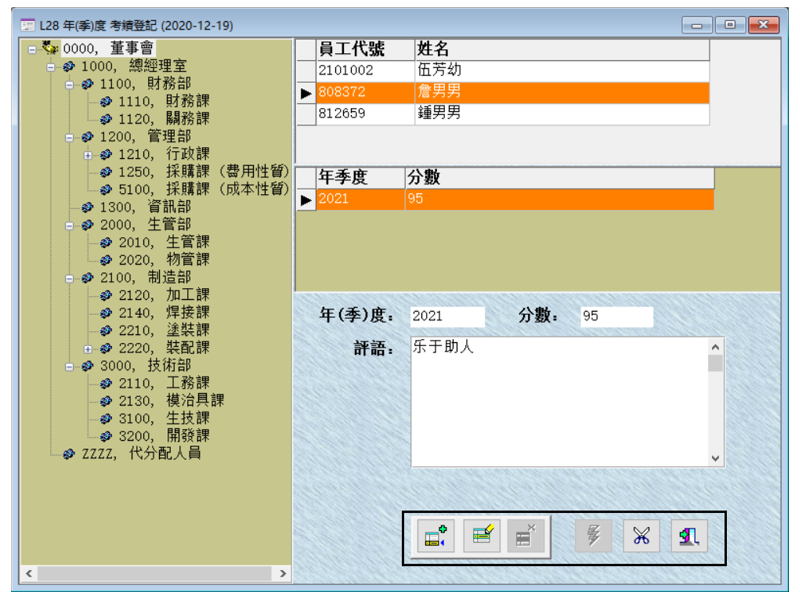This screenshot has height=599, width=800.
Task: Click the scissors cancel icon
Action: pos(641,536)
